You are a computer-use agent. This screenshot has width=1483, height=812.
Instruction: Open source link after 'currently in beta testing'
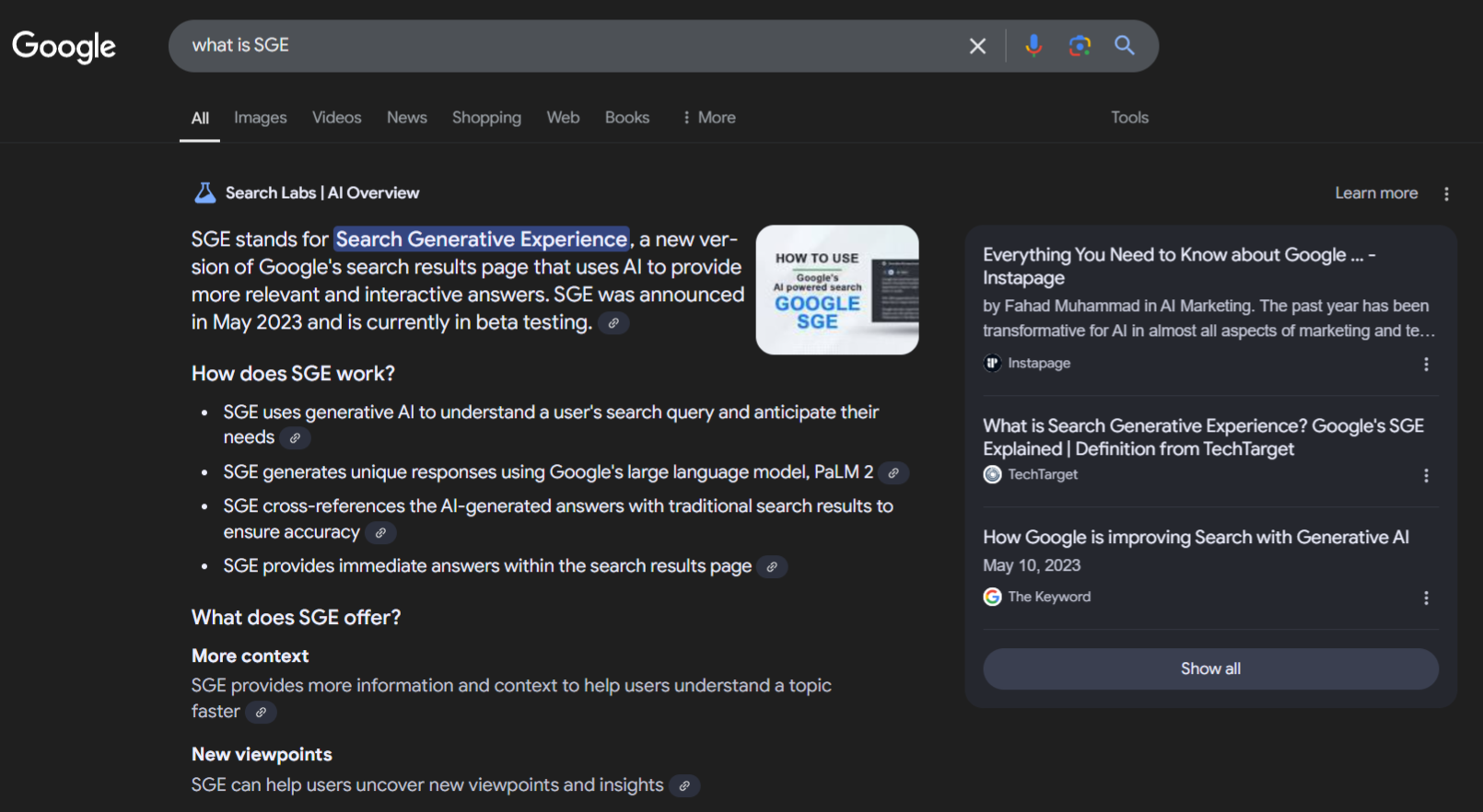[x=613, y=323]
